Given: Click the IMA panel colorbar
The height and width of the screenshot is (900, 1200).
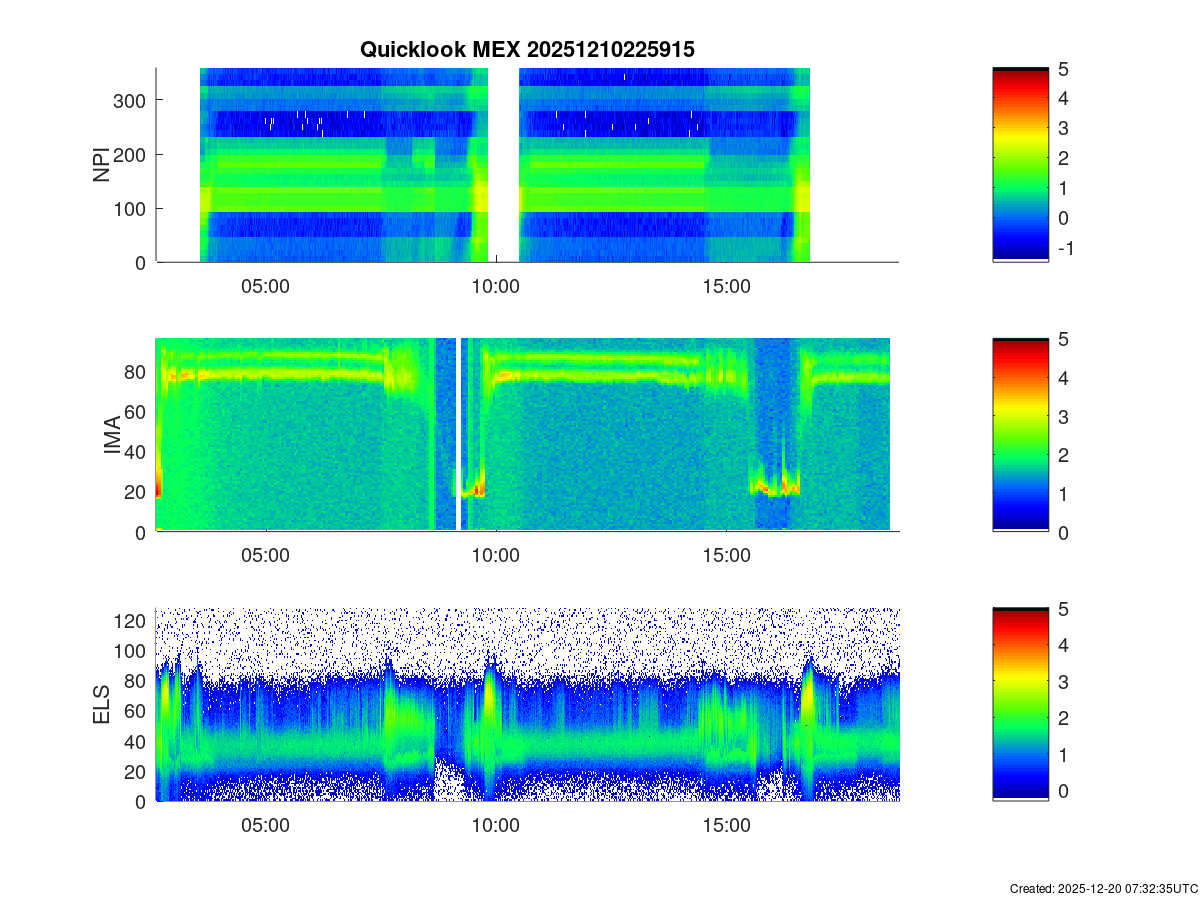Looking at the screenshot, I should coord(1020,435).
